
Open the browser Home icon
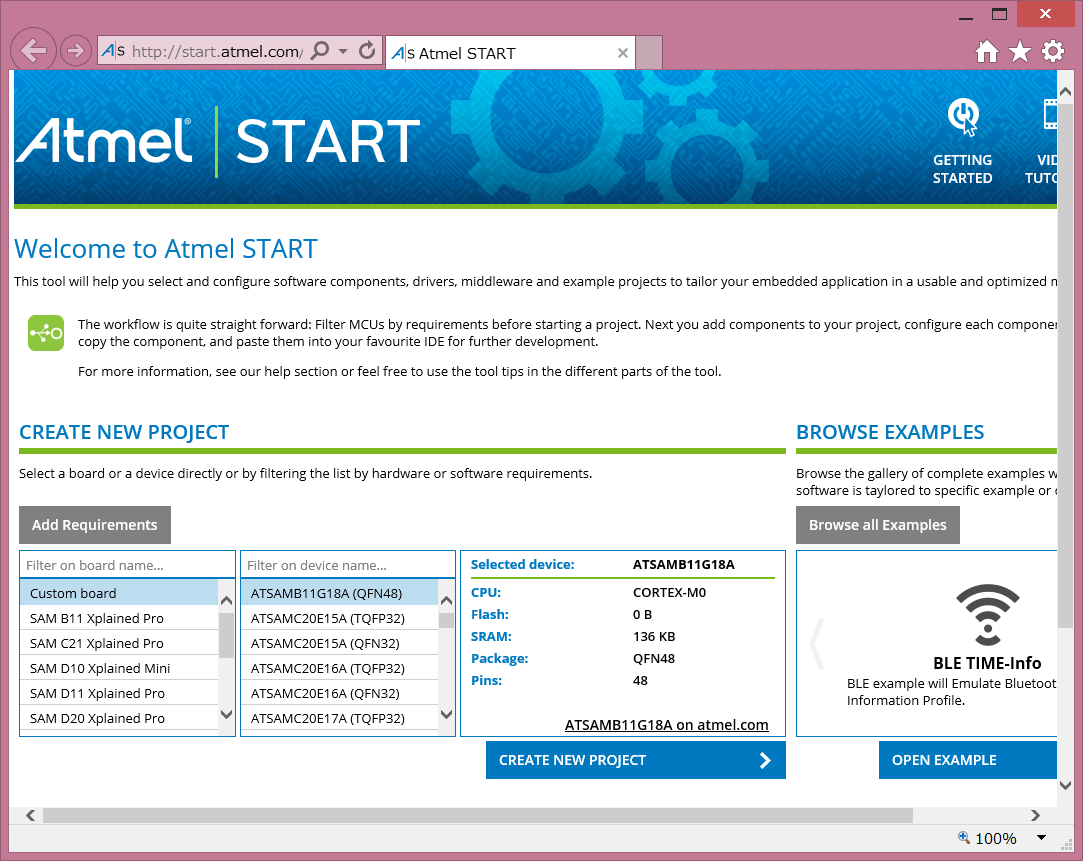tap(986, 52)
